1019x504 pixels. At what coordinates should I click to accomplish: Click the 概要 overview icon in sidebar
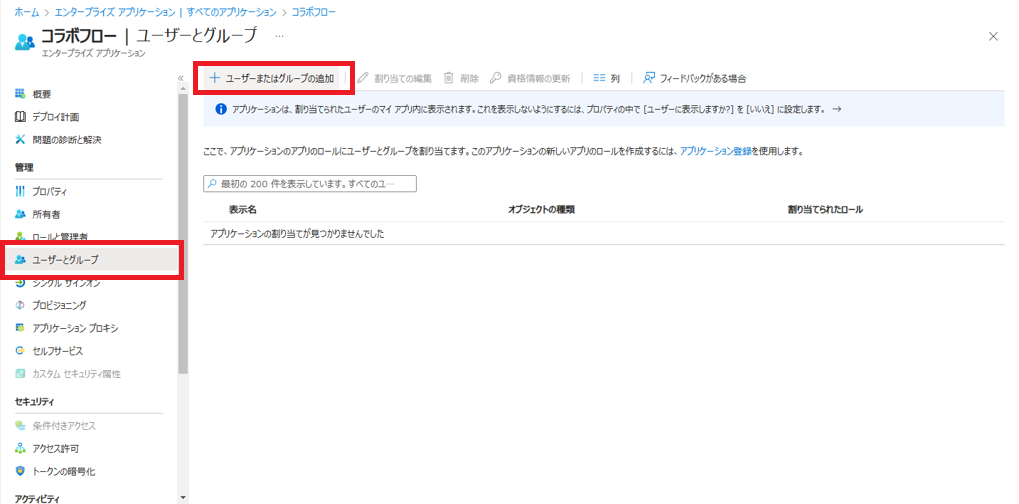19,94
